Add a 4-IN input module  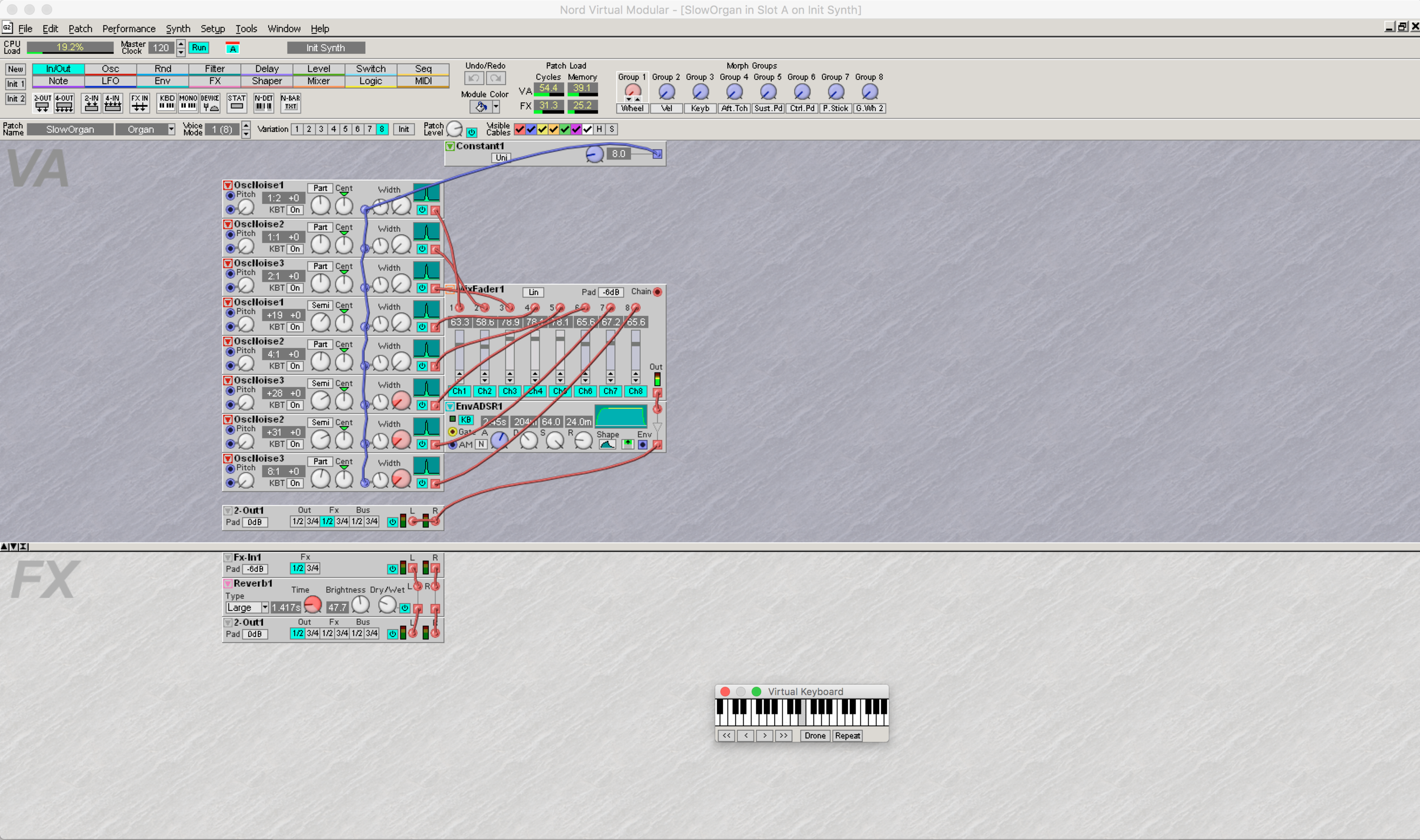tap(112, 103)
